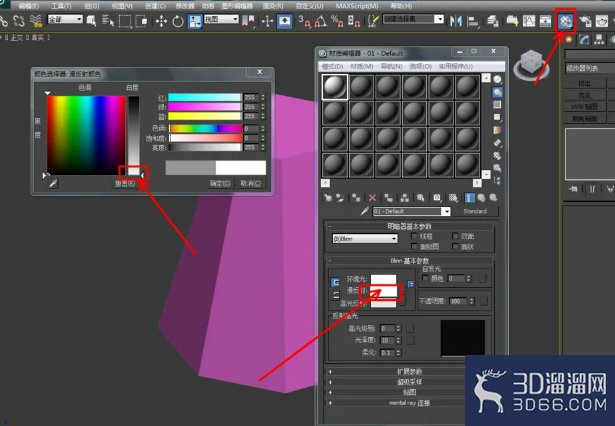Click the Bind to Space Warp icon

point(36,21)
